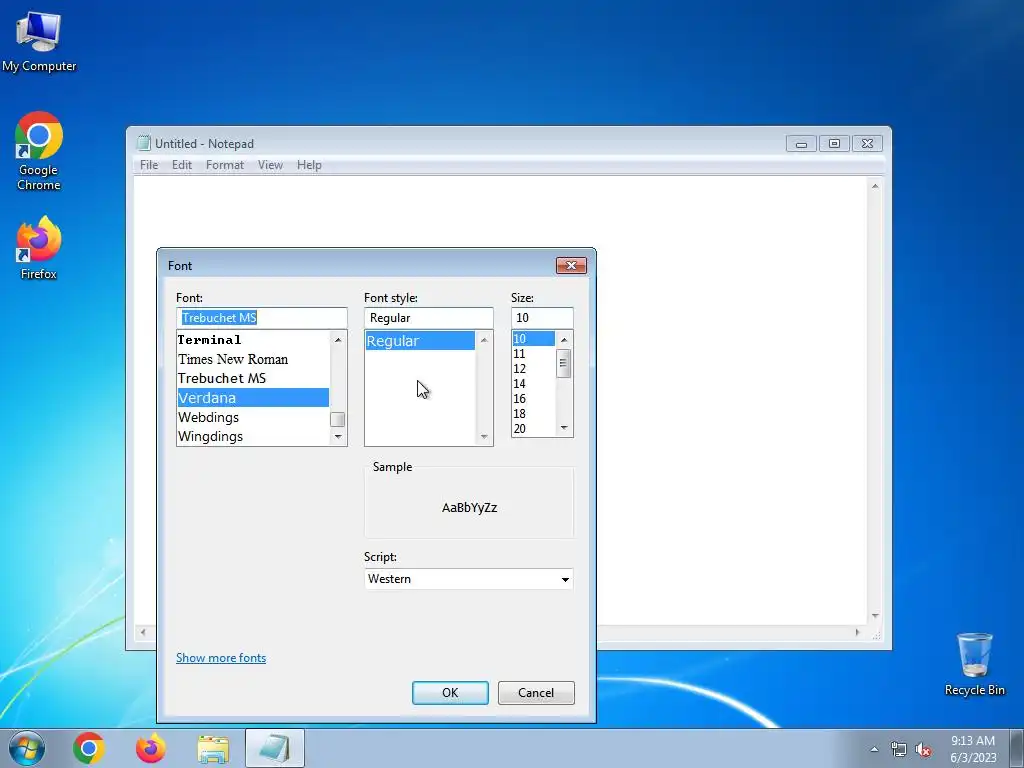
Task: Launch Firefox from the taskbar
Action: [150, 748]
